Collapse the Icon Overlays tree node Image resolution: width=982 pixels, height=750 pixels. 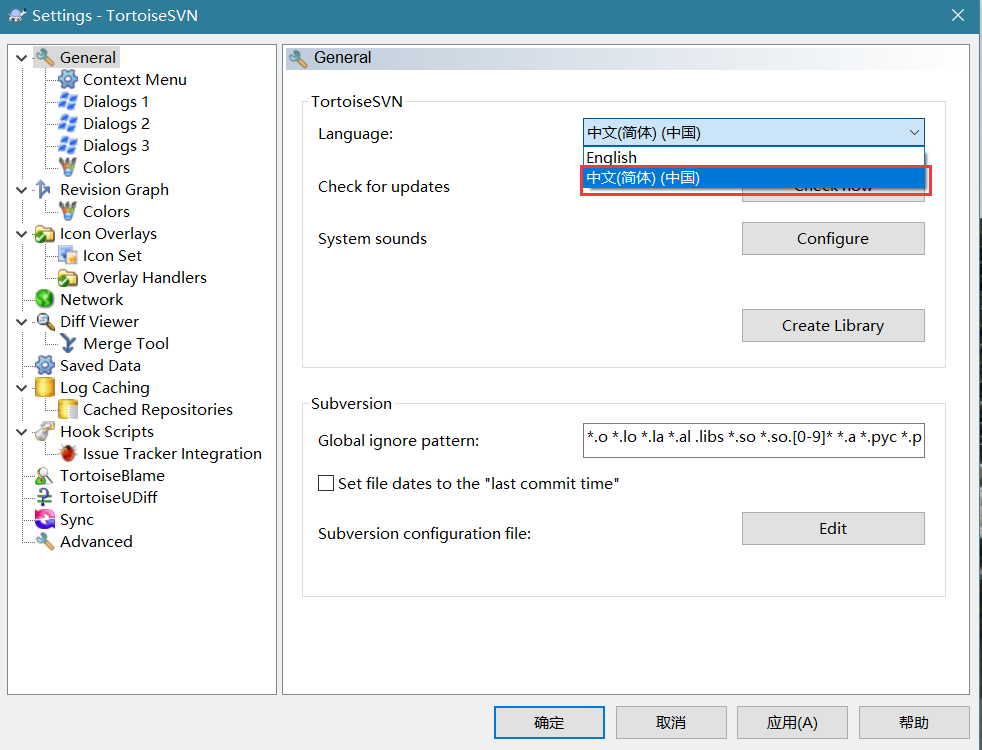[x=21, y=234]
